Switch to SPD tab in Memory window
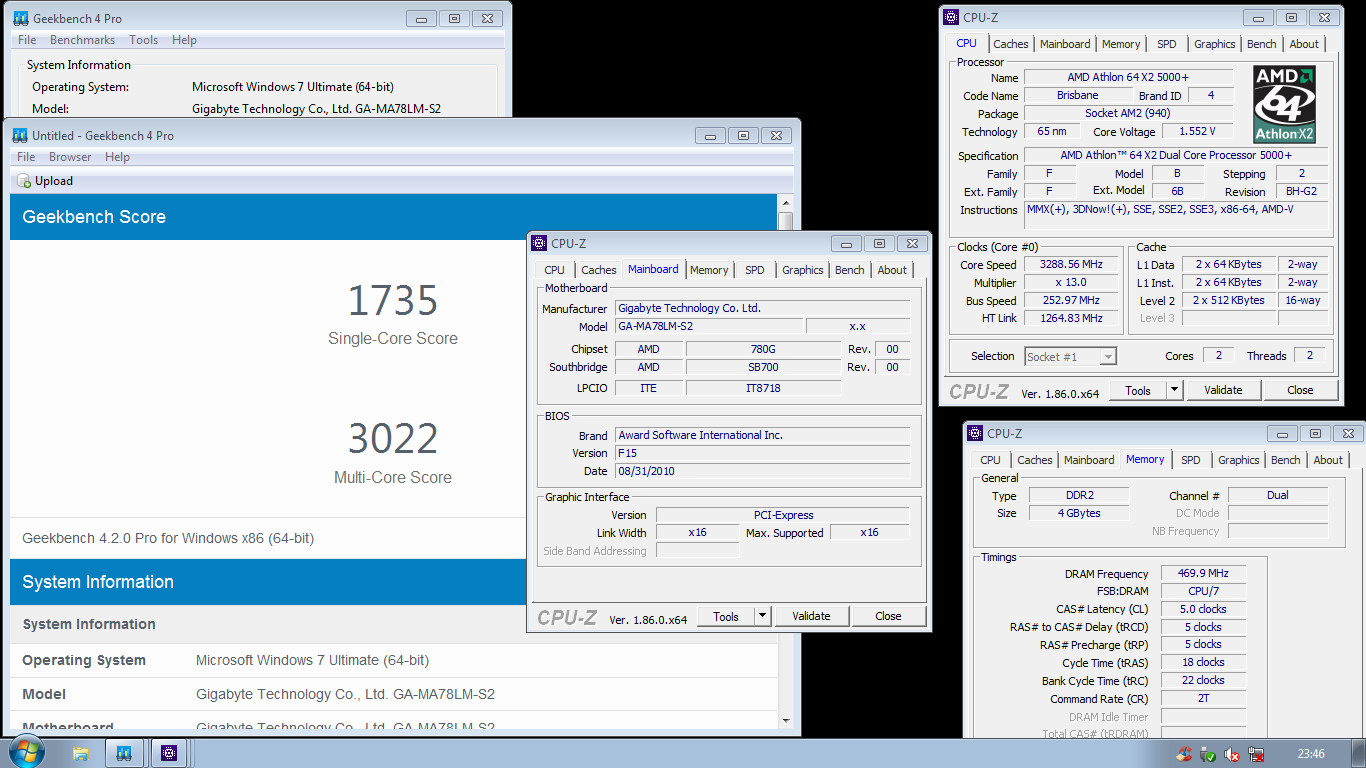 click(1191, 460)
